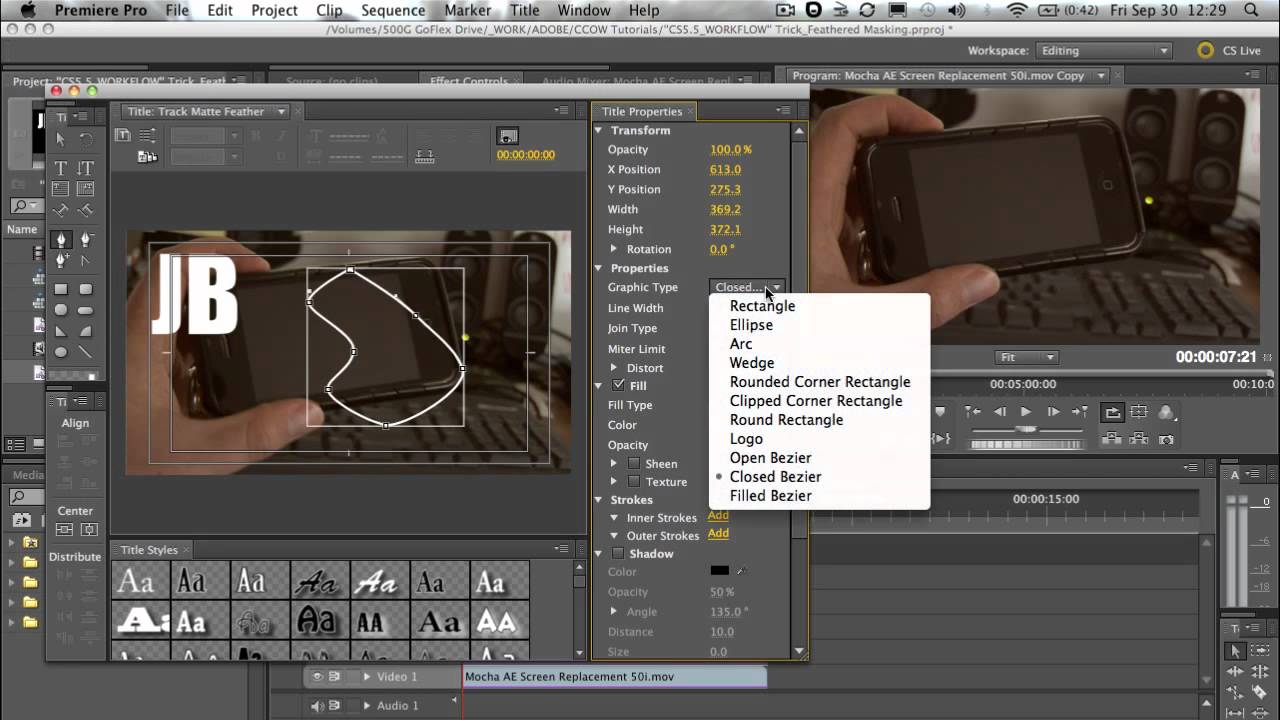This screenshot has width=1280, height=720.
Task: Select the Selection arrow tool in Titler
Action: click(x=60, y=141)
